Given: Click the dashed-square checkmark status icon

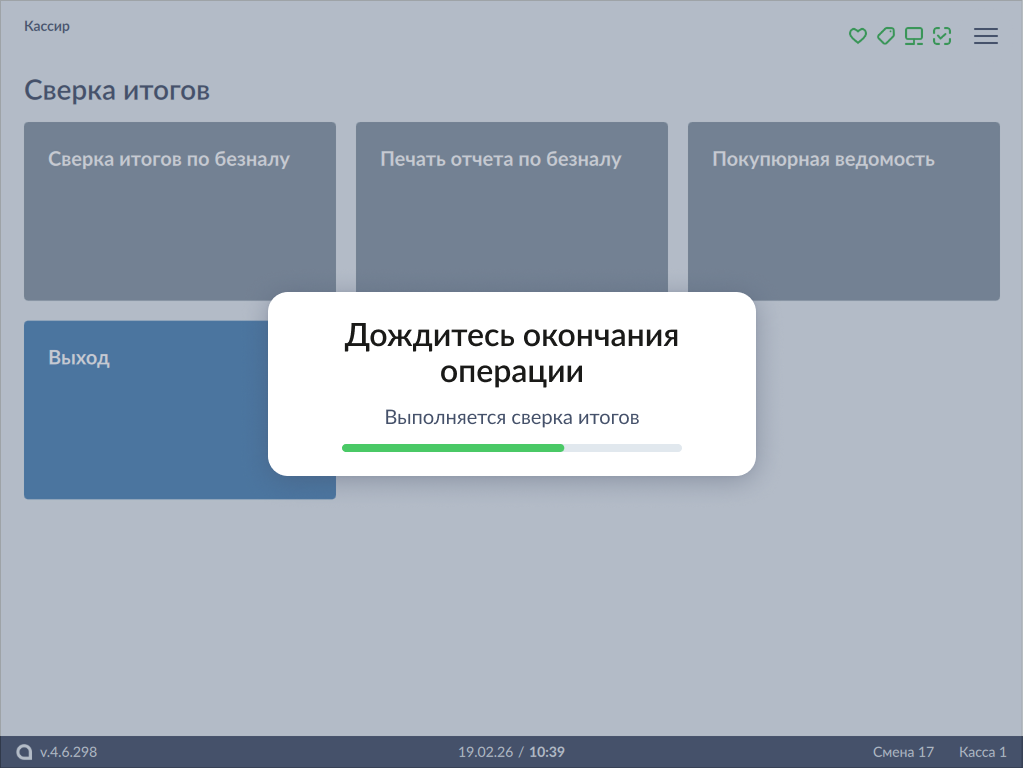Looking at the screenshot, I should pos(941,37).
